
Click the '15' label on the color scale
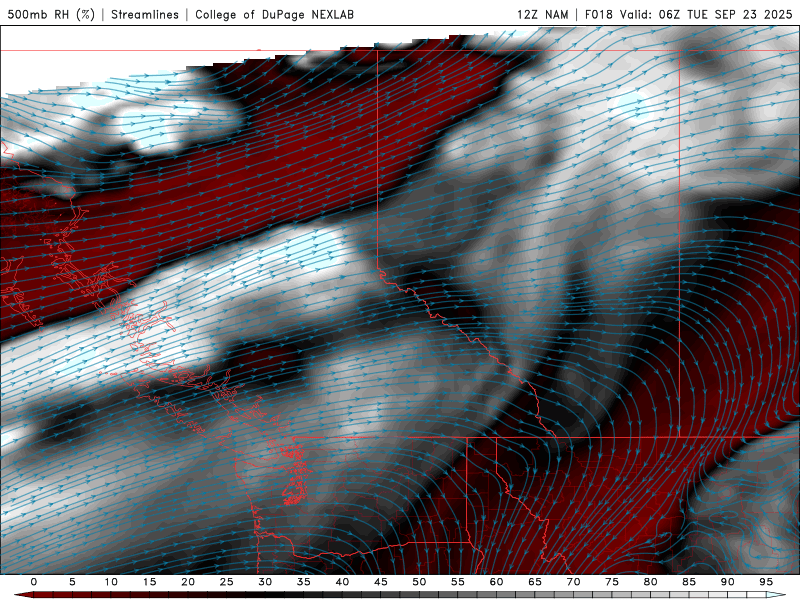click(x=149, y=582)
